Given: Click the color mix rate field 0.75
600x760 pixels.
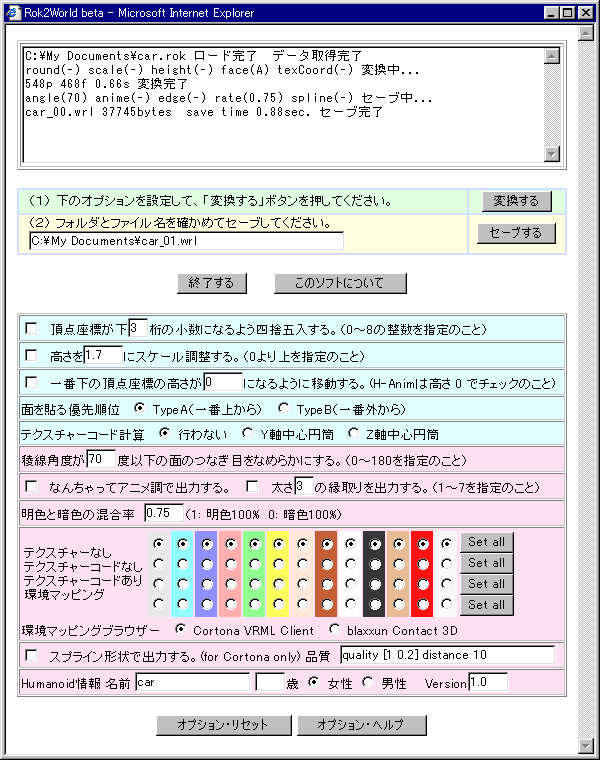Looking at the screenshot, I should point(164,513).
